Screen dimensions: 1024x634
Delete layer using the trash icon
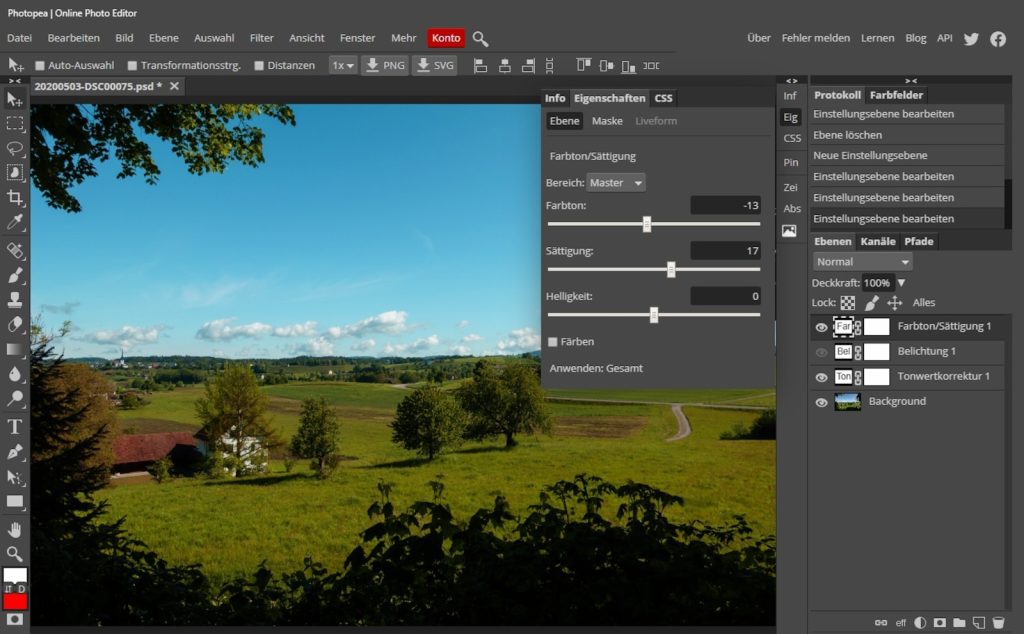(x=1000, y=622)
